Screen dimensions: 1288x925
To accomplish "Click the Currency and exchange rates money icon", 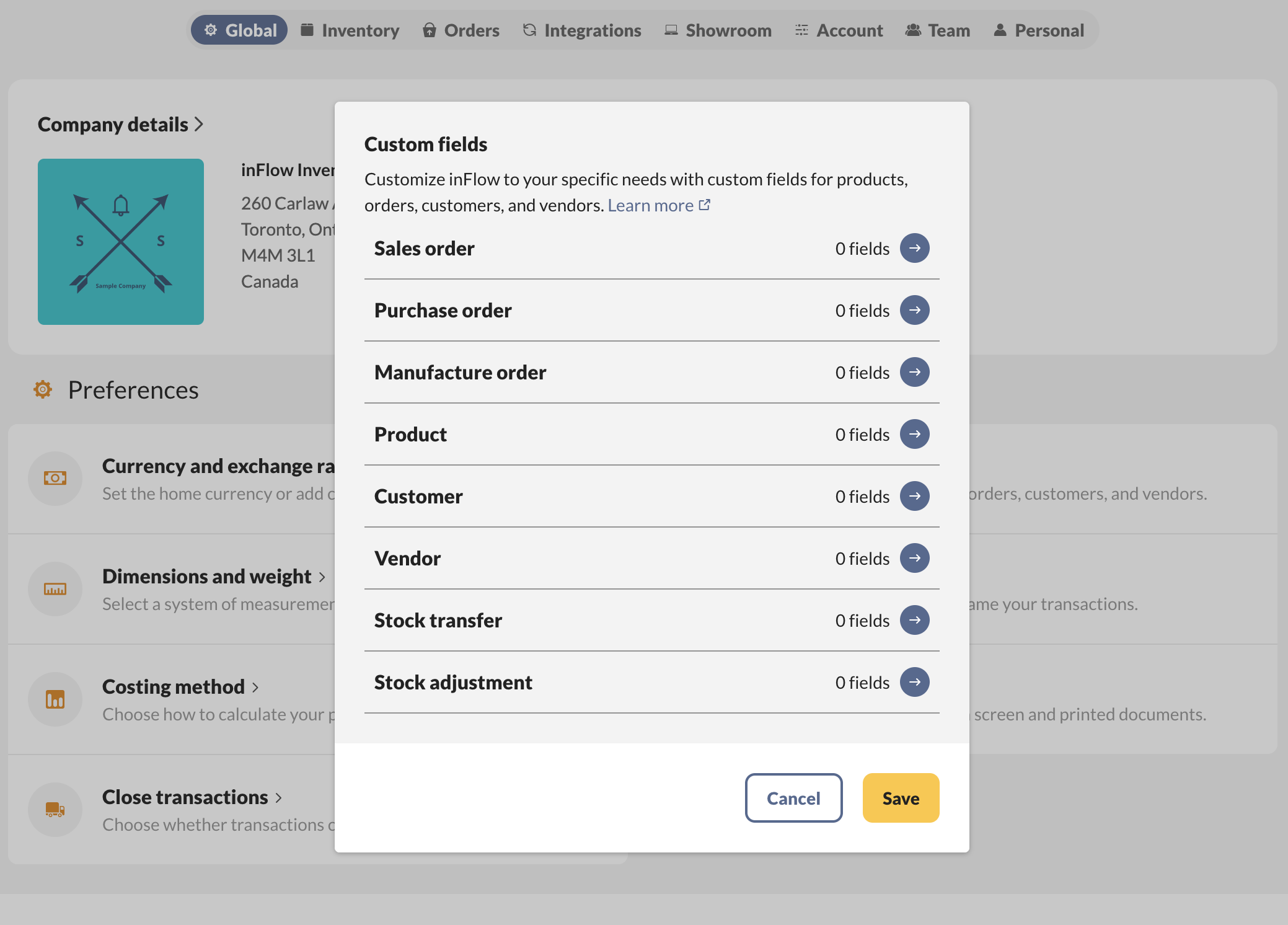I will click(55, 478).
